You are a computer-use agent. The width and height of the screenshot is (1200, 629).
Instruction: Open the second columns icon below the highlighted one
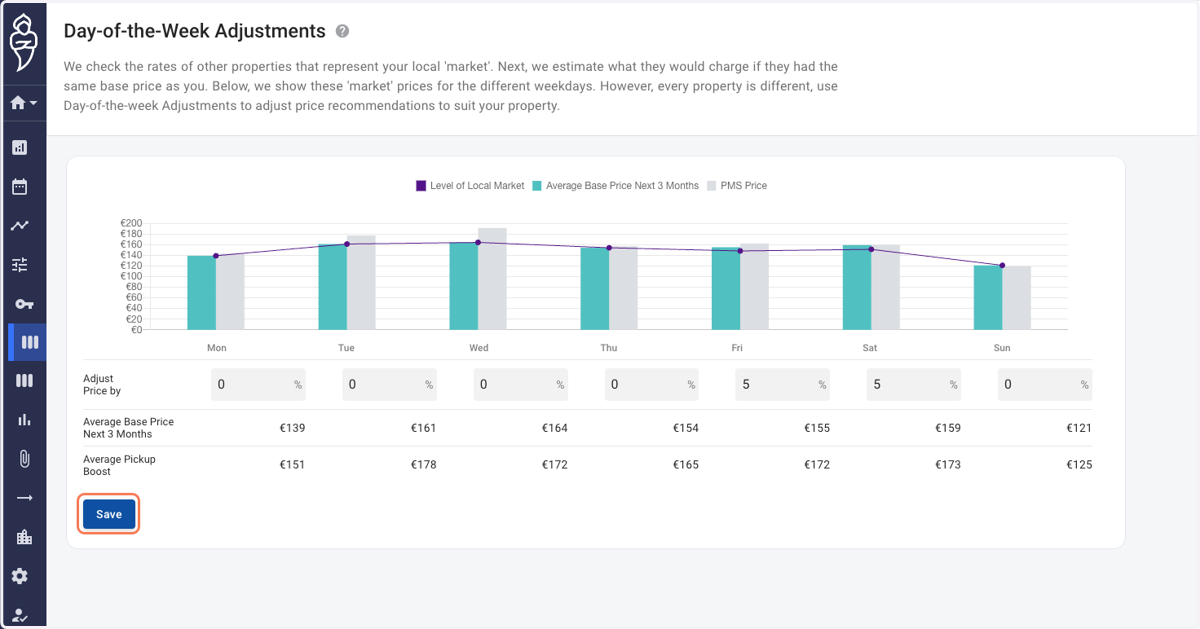coord(24,381)
